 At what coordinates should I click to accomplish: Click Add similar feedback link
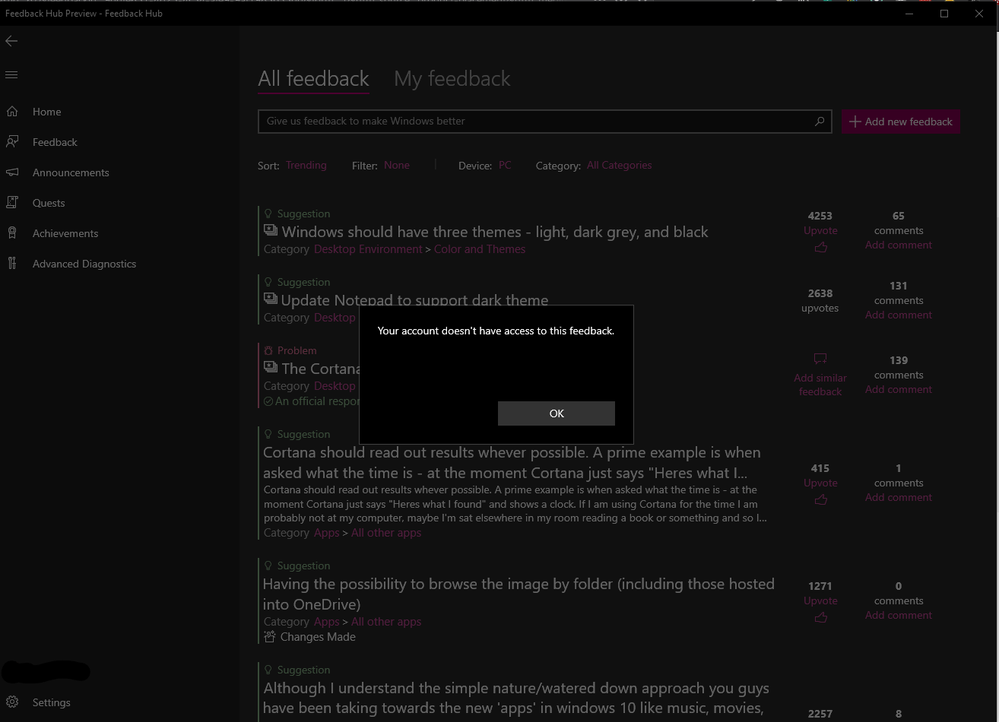coord(820,384)
